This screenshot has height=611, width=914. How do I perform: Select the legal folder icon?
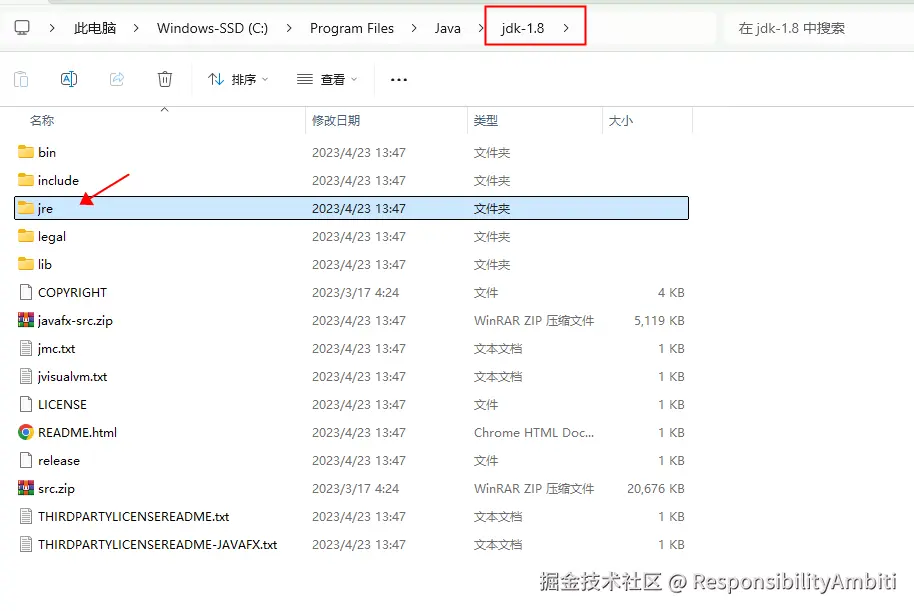26,236
